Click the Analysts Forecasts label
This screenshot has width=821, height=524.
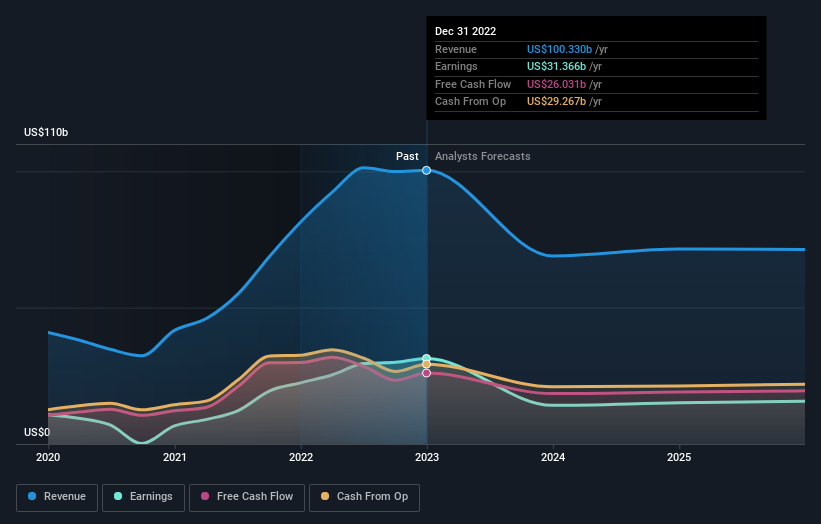coord(483,157)
